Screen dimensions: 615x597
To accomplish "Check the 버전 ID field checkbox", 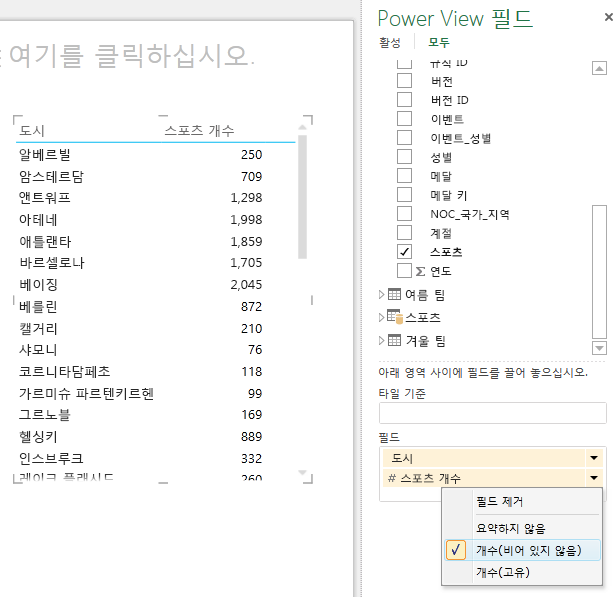I will (404, 100).
